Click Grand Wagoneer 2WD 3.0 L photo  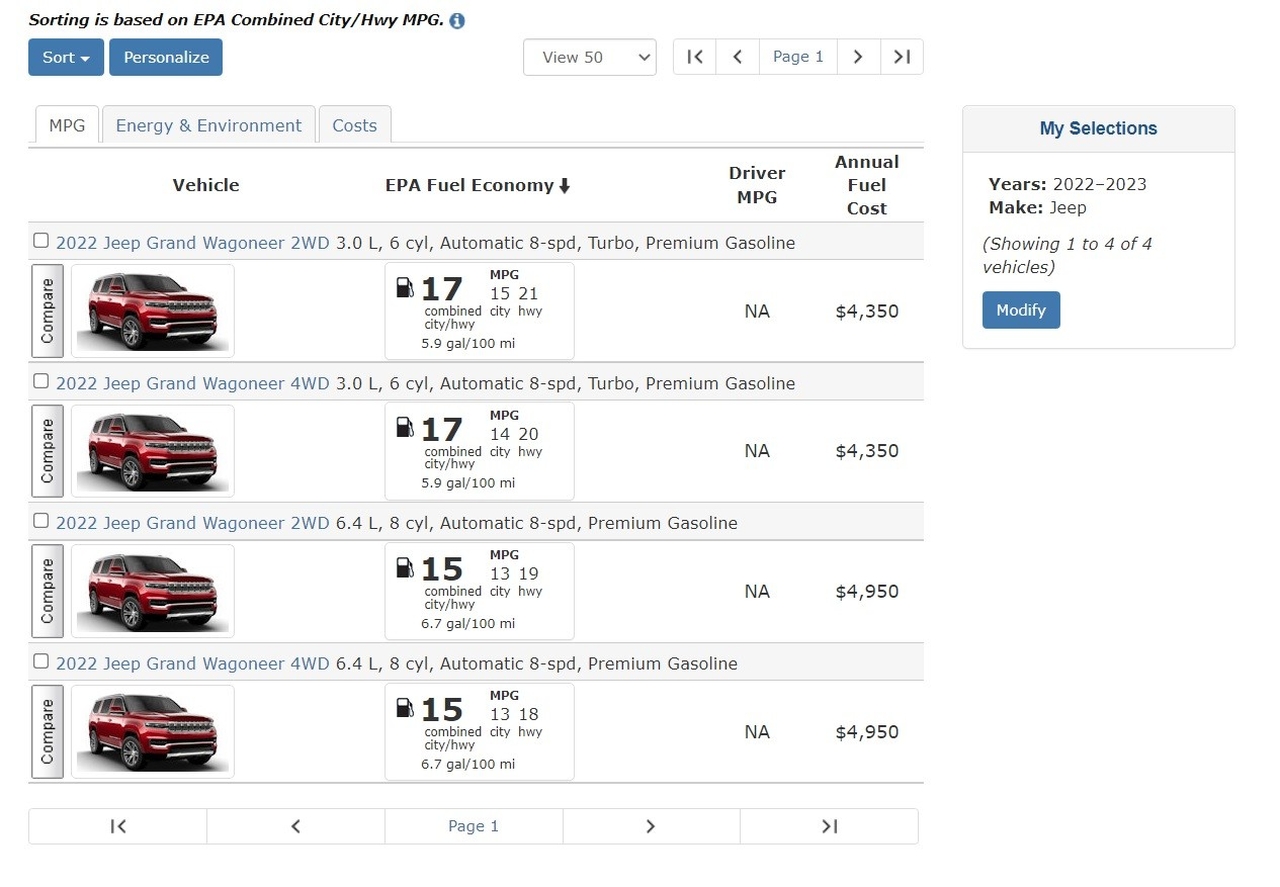tap(152, 311)
